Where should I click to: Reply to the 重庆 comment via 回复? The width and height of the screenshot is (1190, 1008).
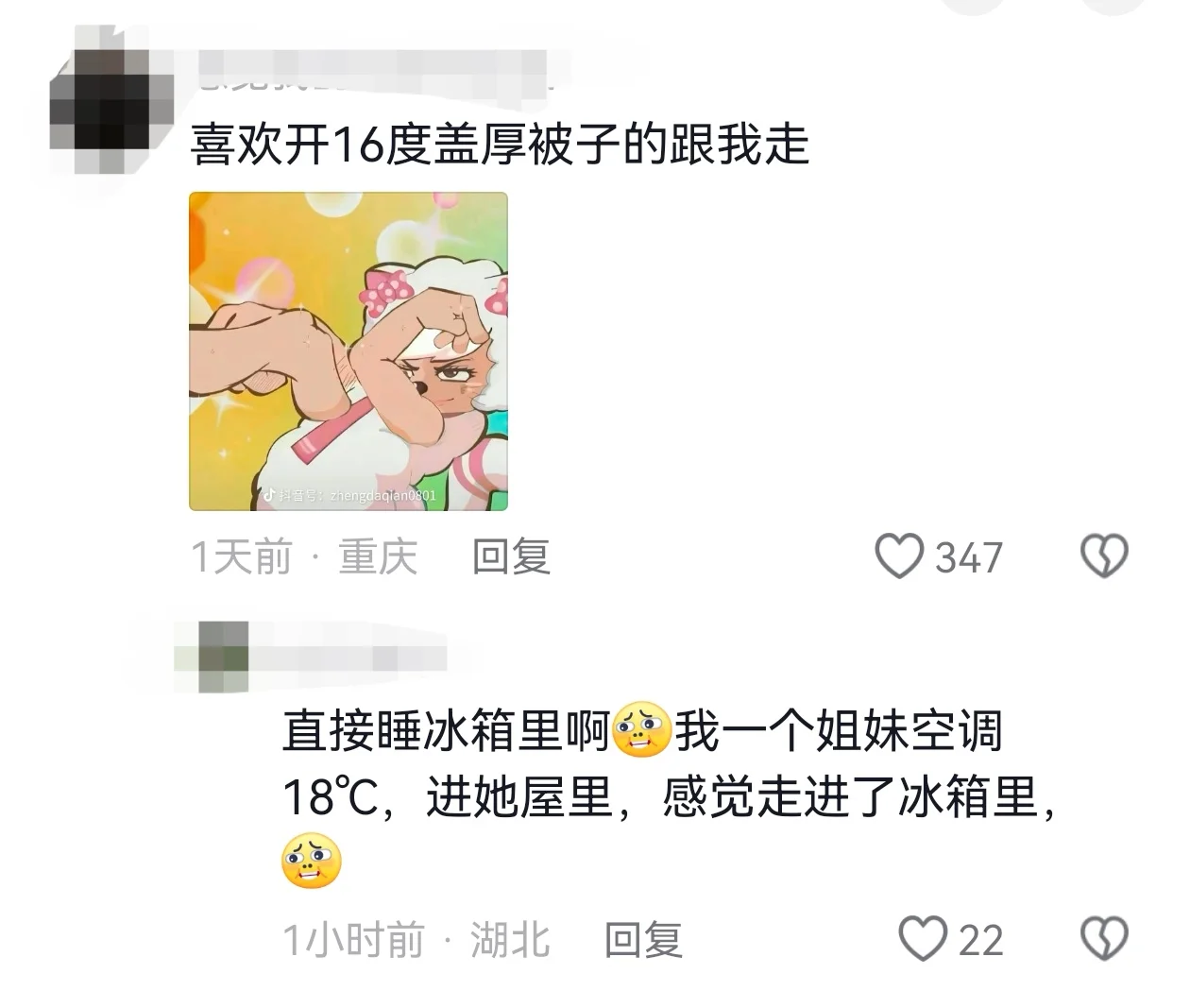511,556
